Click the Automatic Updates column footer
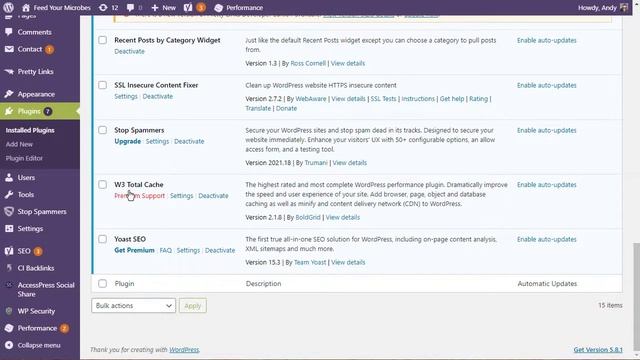 tap(547, 284)
